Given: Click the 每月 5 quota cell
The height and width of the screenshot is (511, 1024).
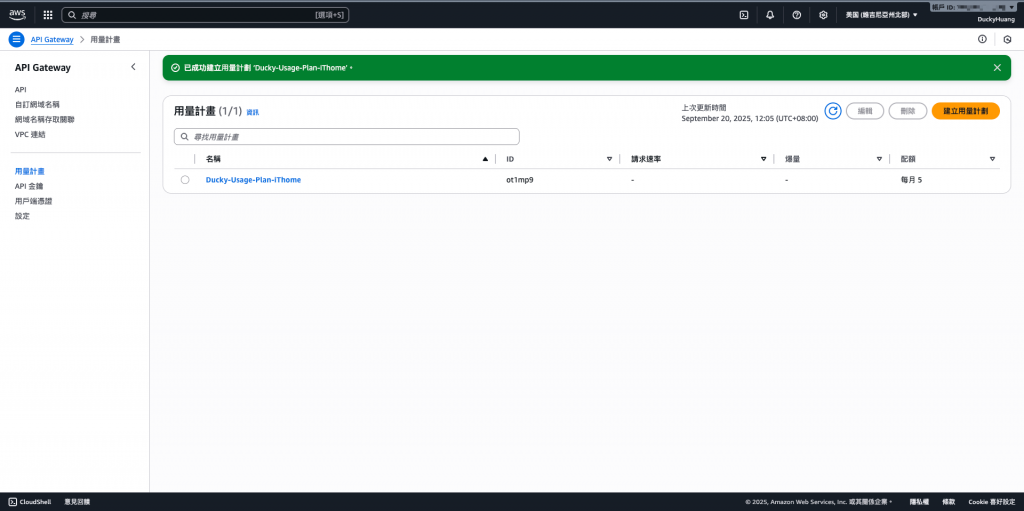Looking at the screenshot, I should click(911, 180).
